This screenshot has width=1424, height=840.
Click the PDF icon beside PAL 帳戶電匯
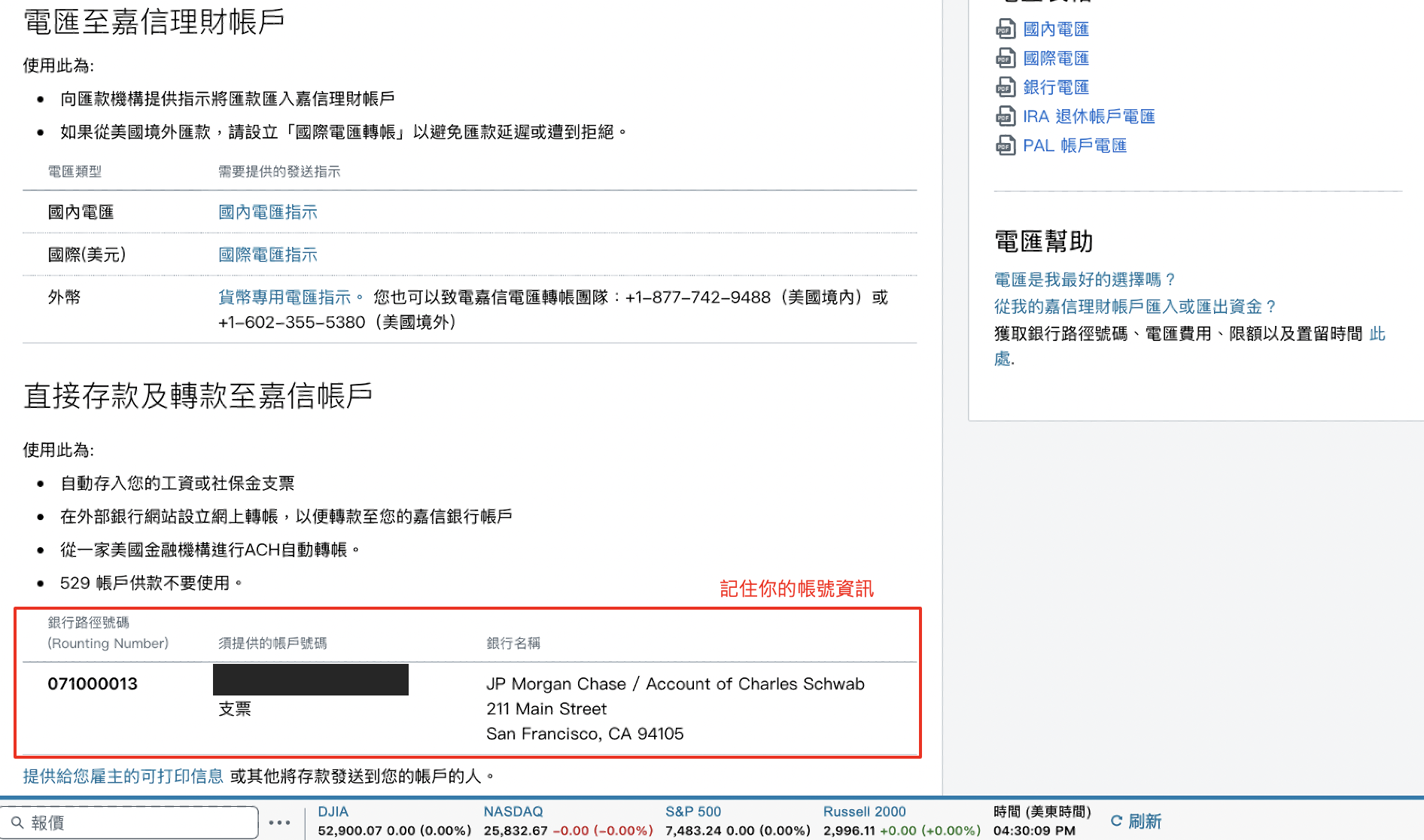coord(1005,145)
